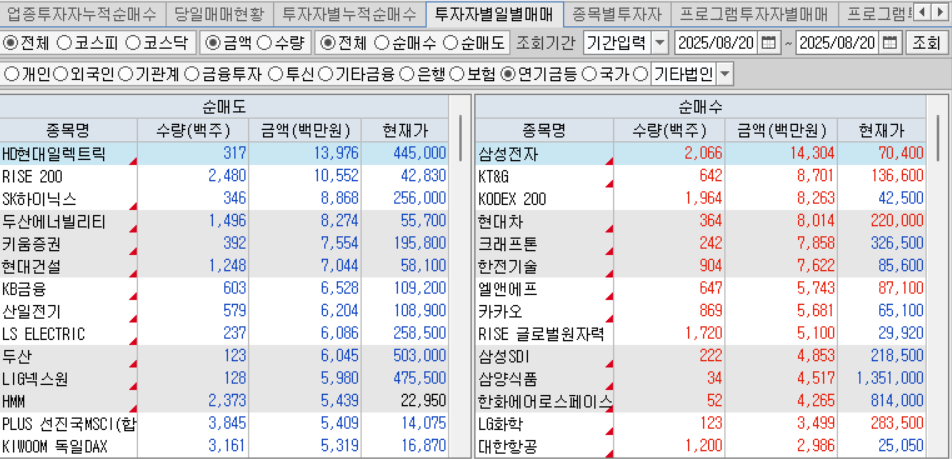Select HMM row

click(x=224, y=401)
